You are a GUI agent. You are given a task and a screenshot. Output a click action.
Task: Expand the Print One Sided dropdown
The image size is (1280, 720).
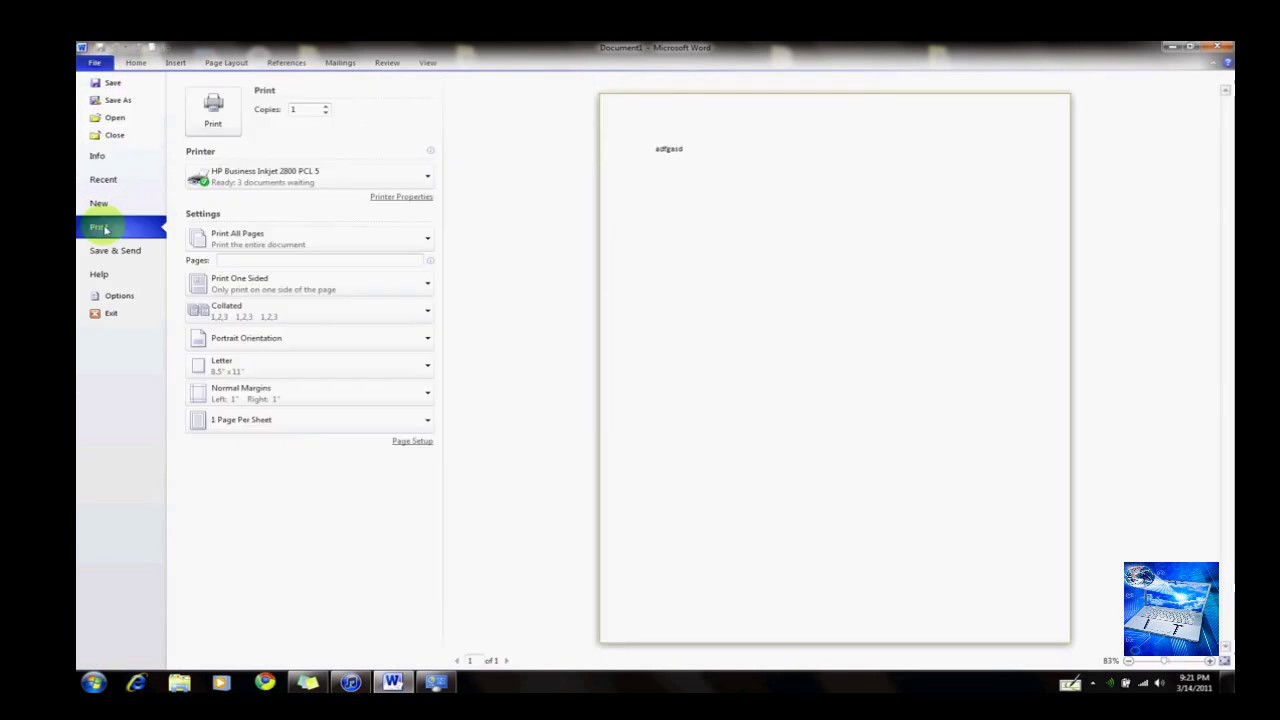click(310, 284)
